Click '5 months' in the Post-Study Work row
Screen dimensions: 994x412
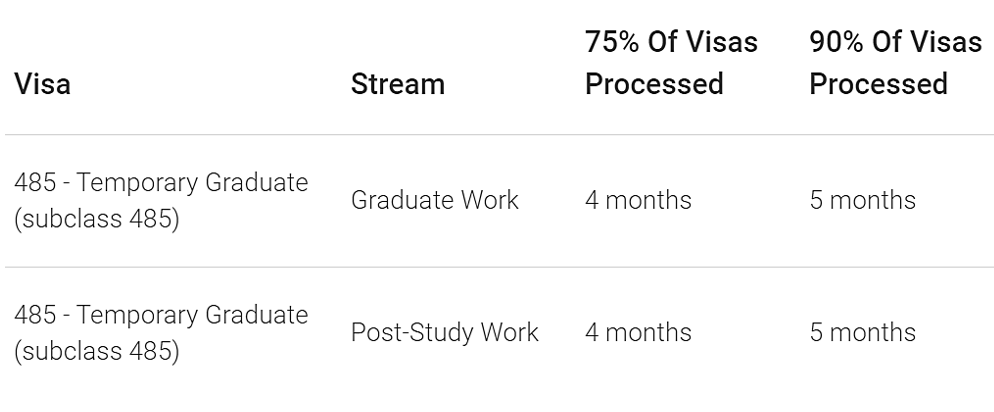pos(862,333)
